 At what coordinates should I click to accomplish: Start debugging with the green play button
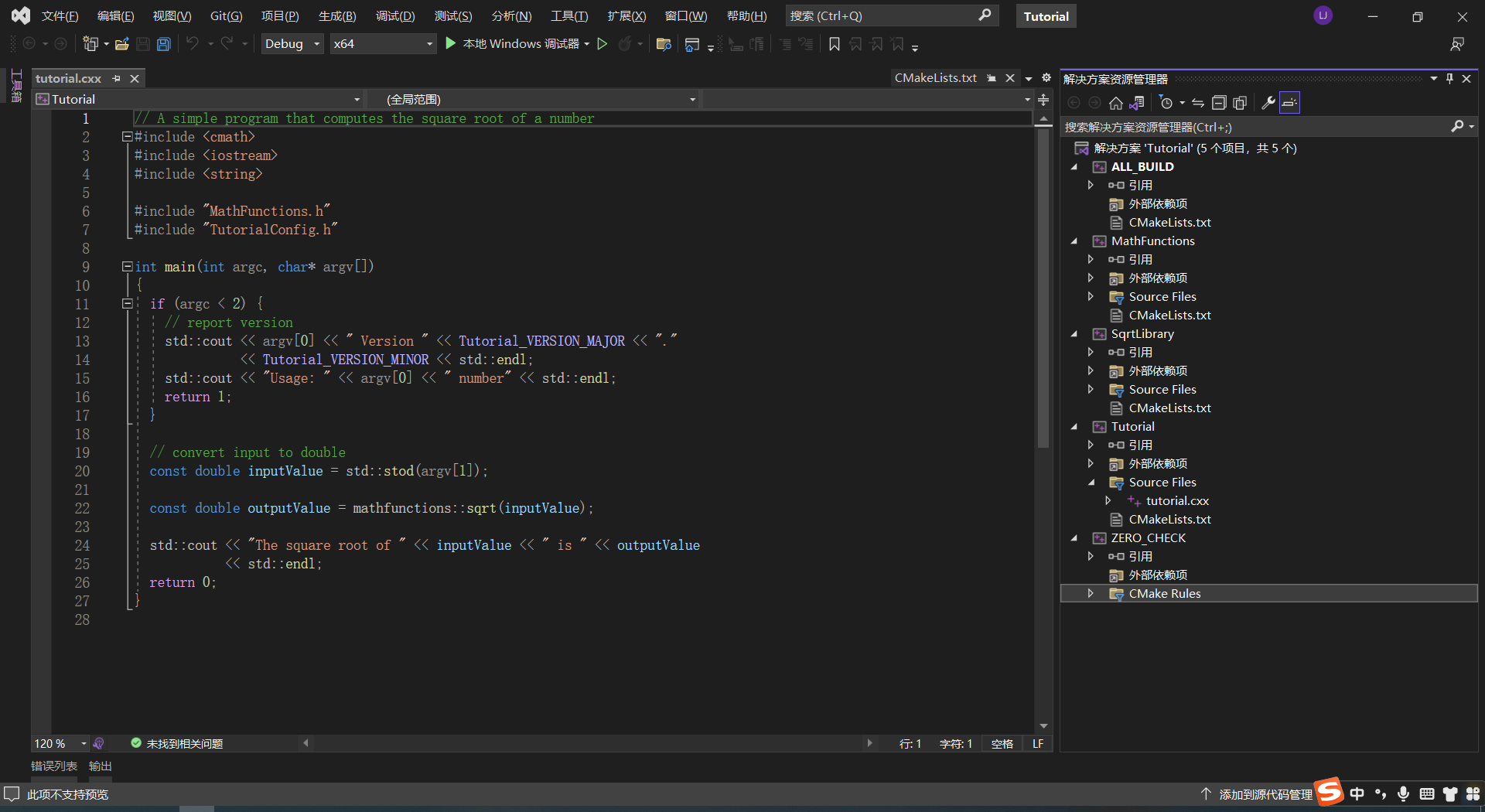451,44
